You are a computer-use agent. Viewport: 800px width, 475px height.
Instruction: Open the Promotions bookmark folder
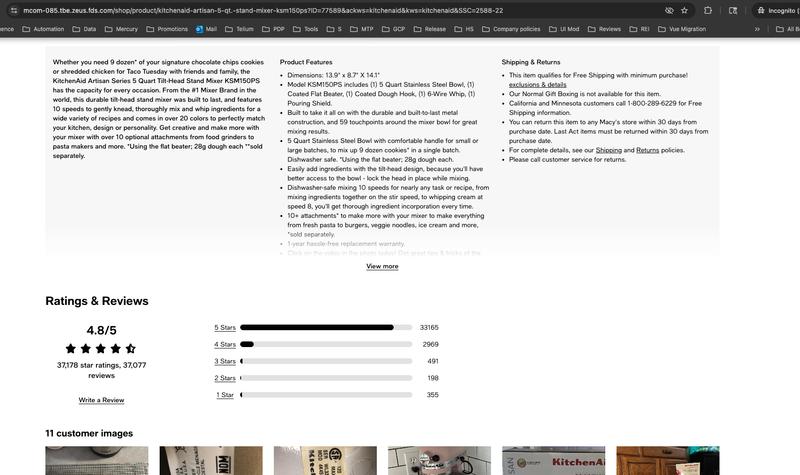pos(167,29)
